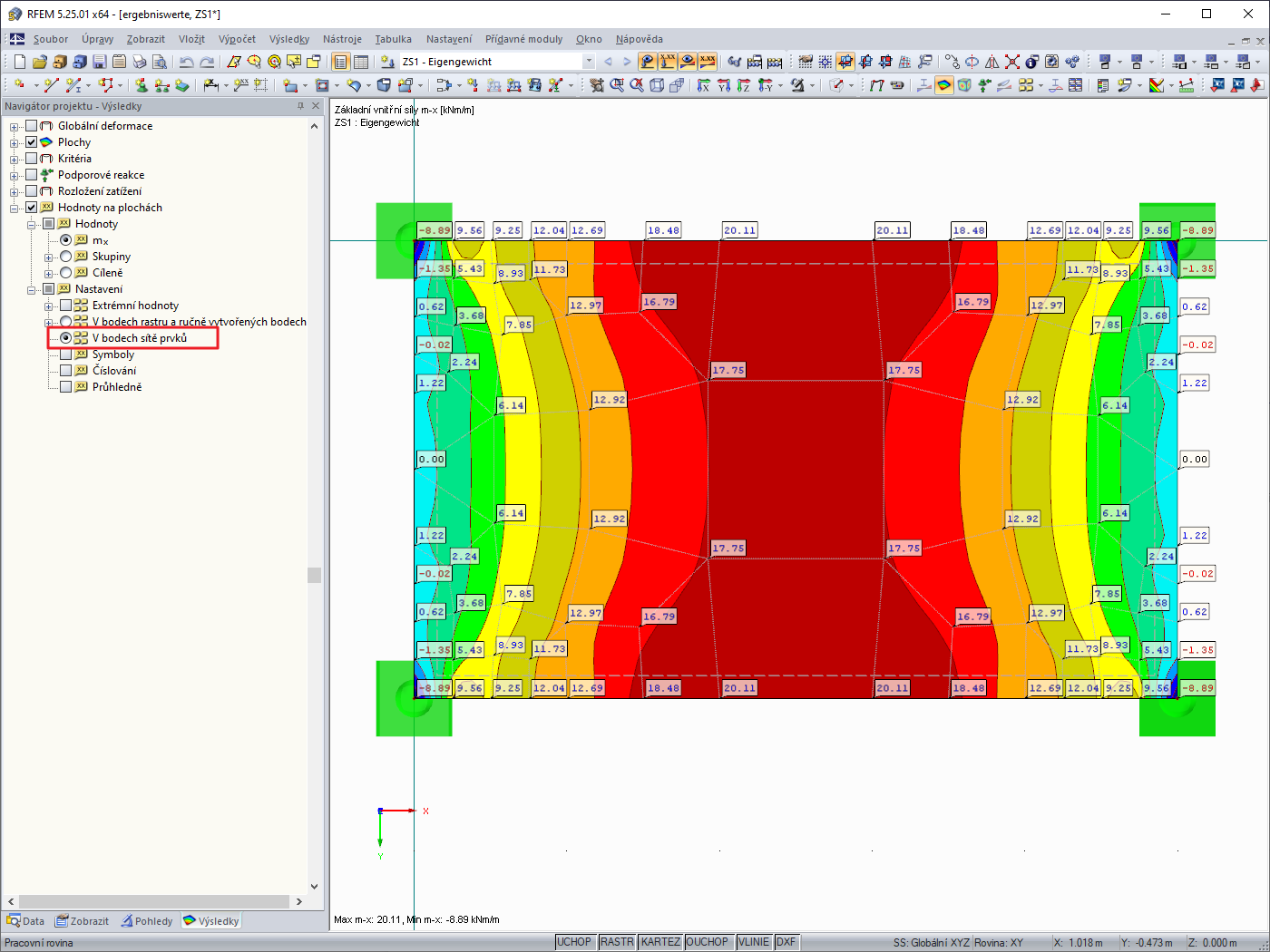
Task: Close the Project Navigator panel
Action: pos(316,106)
